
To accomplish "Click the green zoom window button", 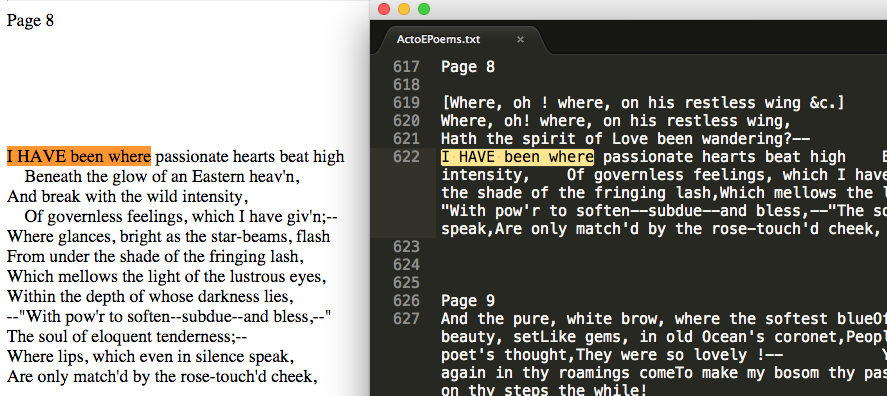I will click(x=424, y=9).
